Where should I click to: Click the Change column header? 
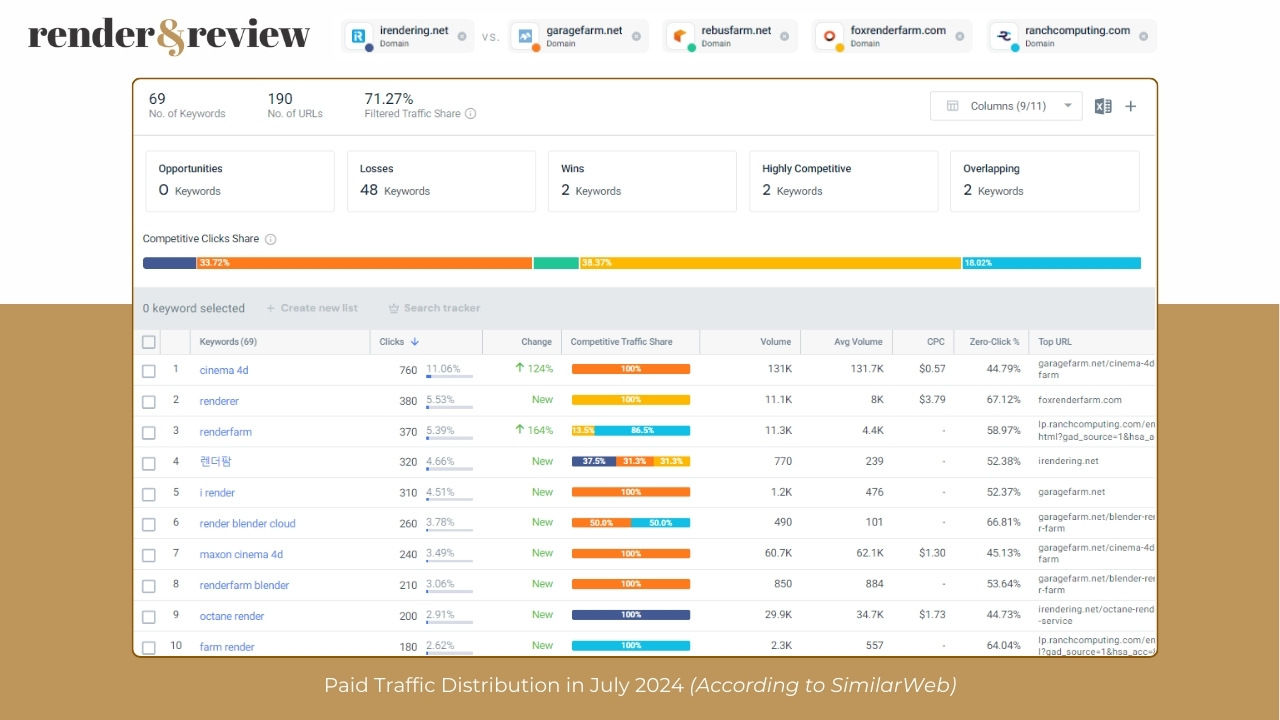[x=536, y=342]
